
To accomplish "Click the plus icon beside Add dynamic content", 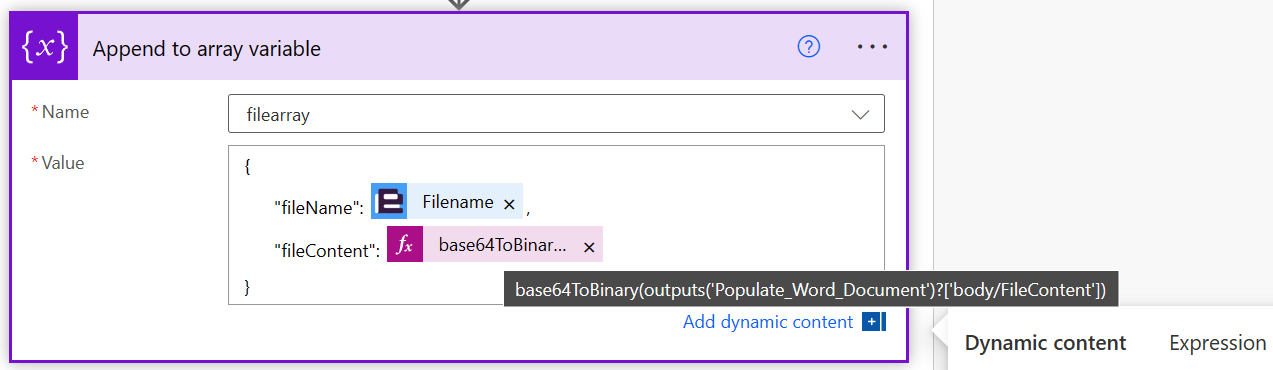I will point(874,322).
